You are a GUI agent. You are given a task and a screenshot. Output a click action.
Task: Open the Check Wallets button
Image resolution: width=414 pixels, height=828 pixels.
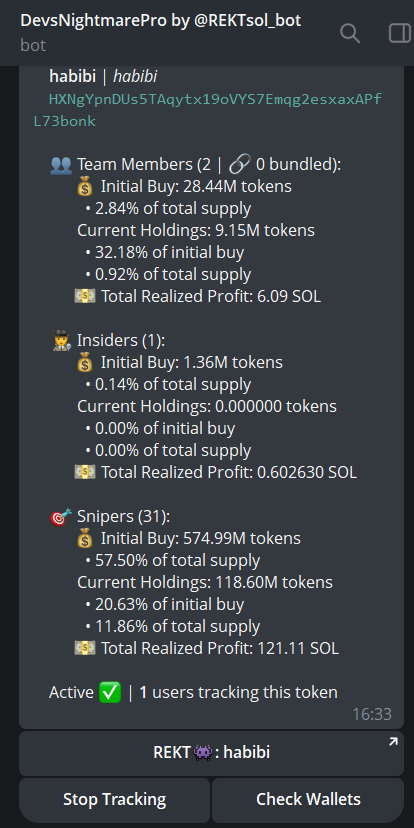pyautogui.click(x=308, y=799)
